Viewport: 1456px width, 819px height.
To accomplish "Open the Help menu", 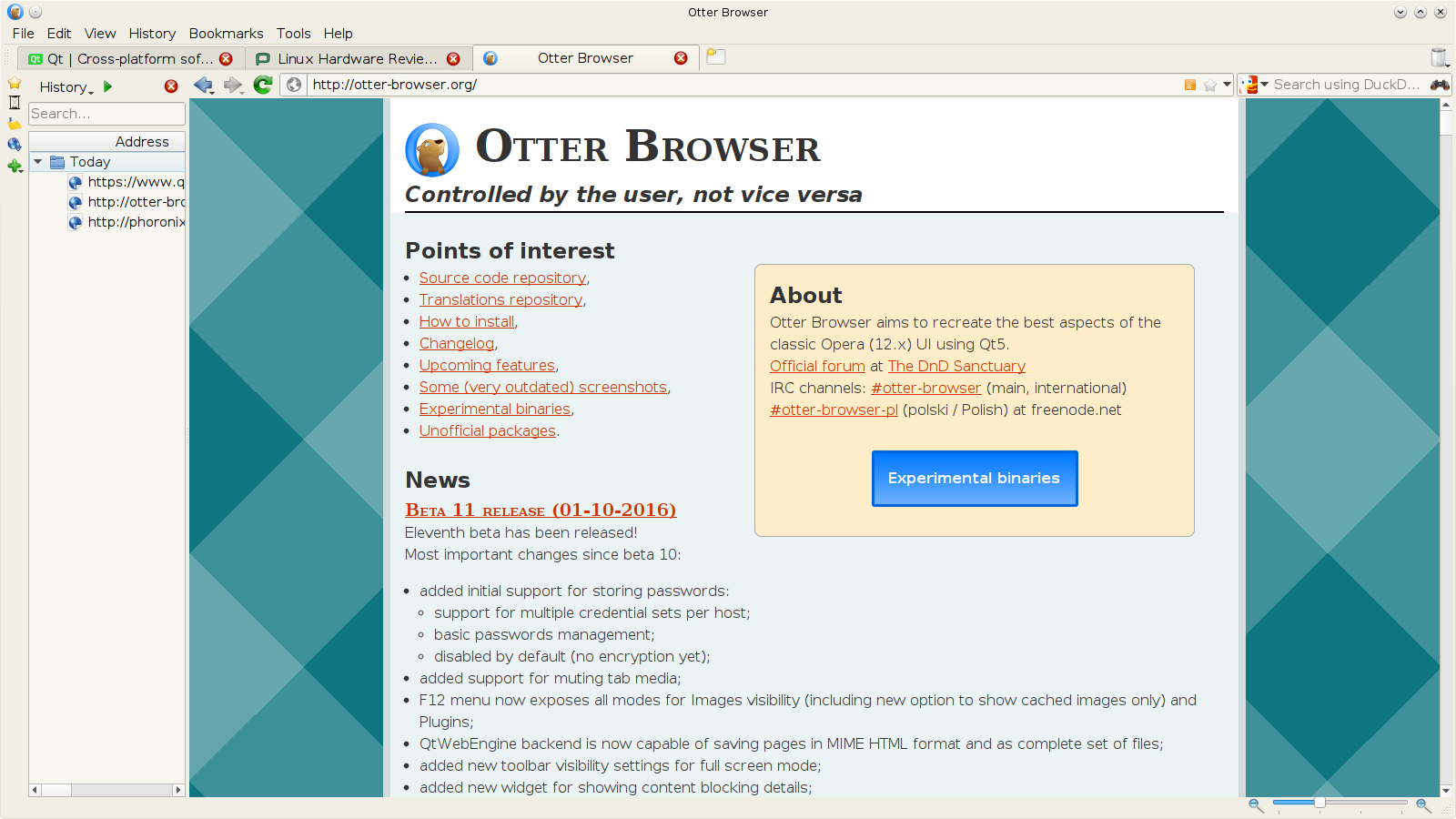I will (338, 34).
